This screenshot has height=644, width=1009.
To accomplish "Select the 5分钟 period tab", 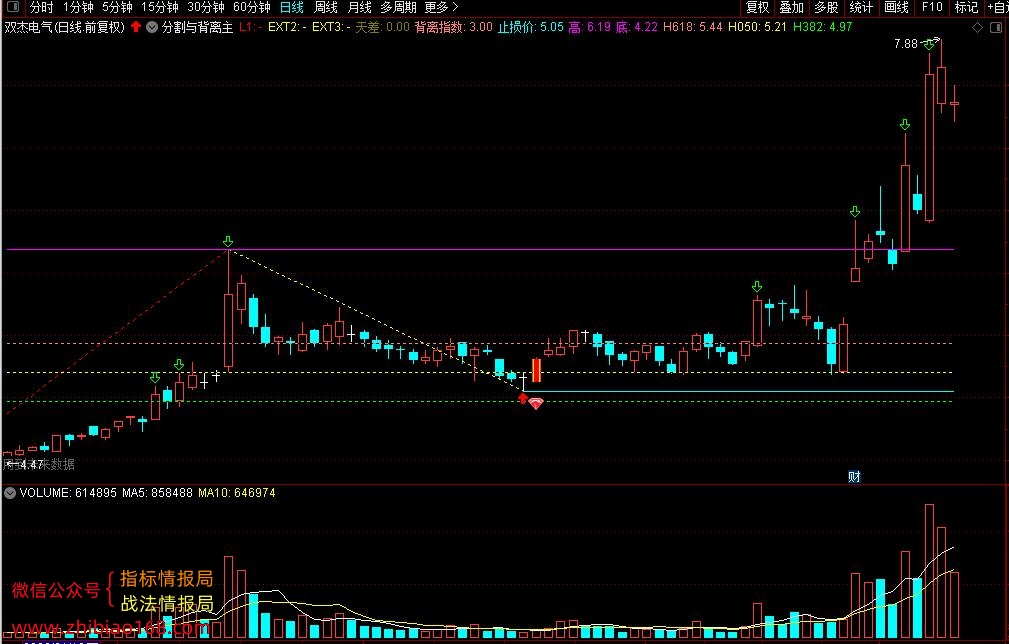I will 117,7.
